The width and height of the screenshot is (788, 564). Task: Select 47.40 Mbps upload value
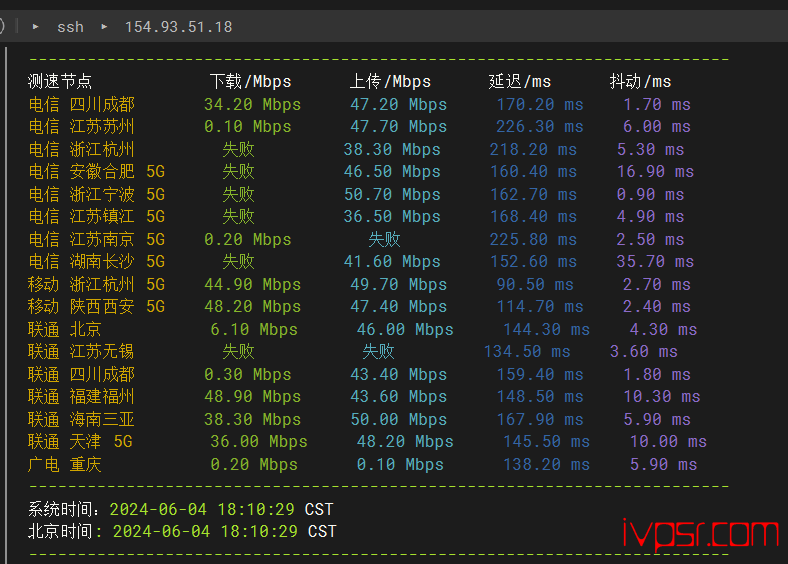click(399, 307)
